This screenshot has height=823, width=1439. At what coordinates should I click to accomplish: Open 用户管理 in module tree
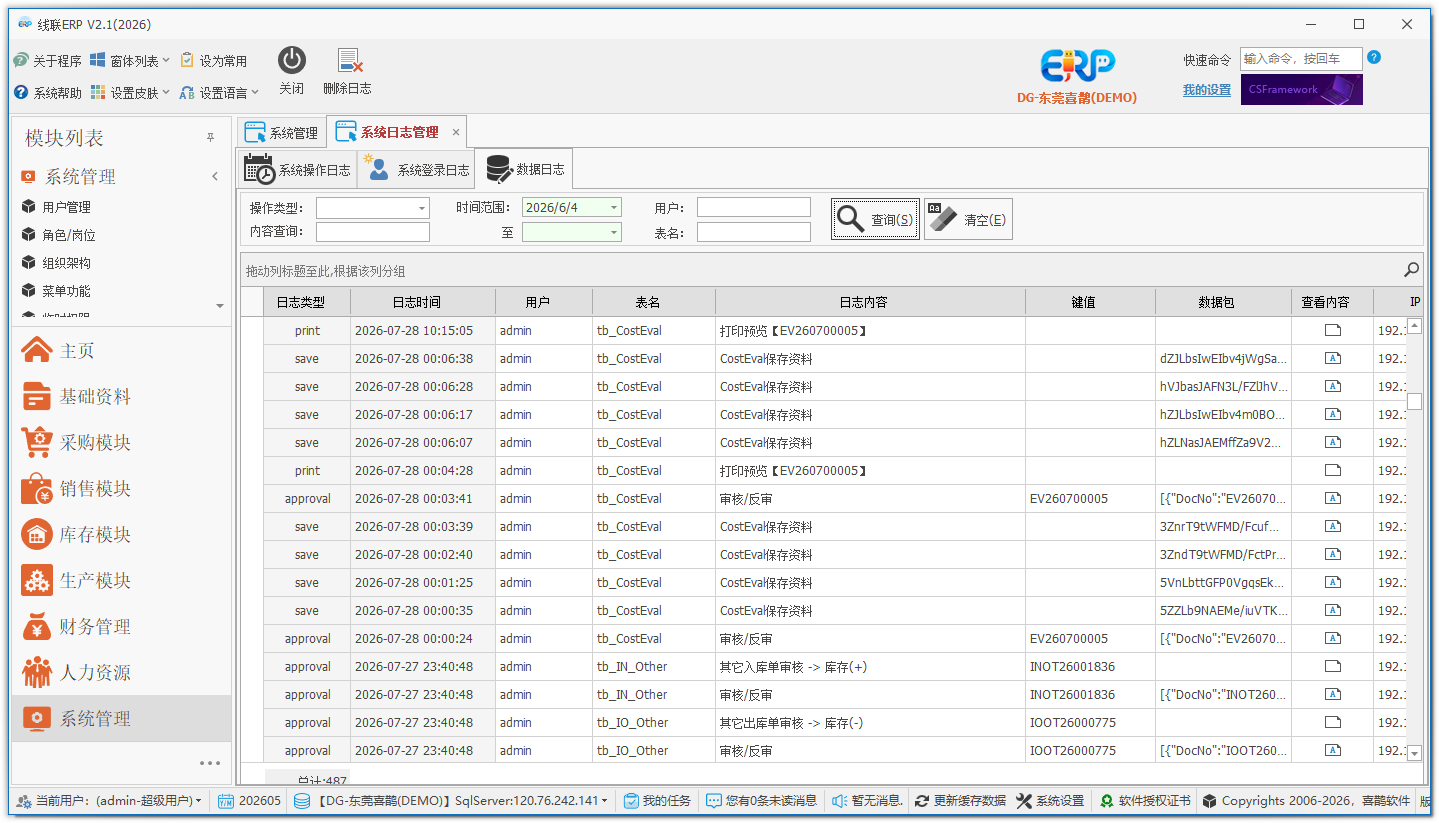pos(66,207)
